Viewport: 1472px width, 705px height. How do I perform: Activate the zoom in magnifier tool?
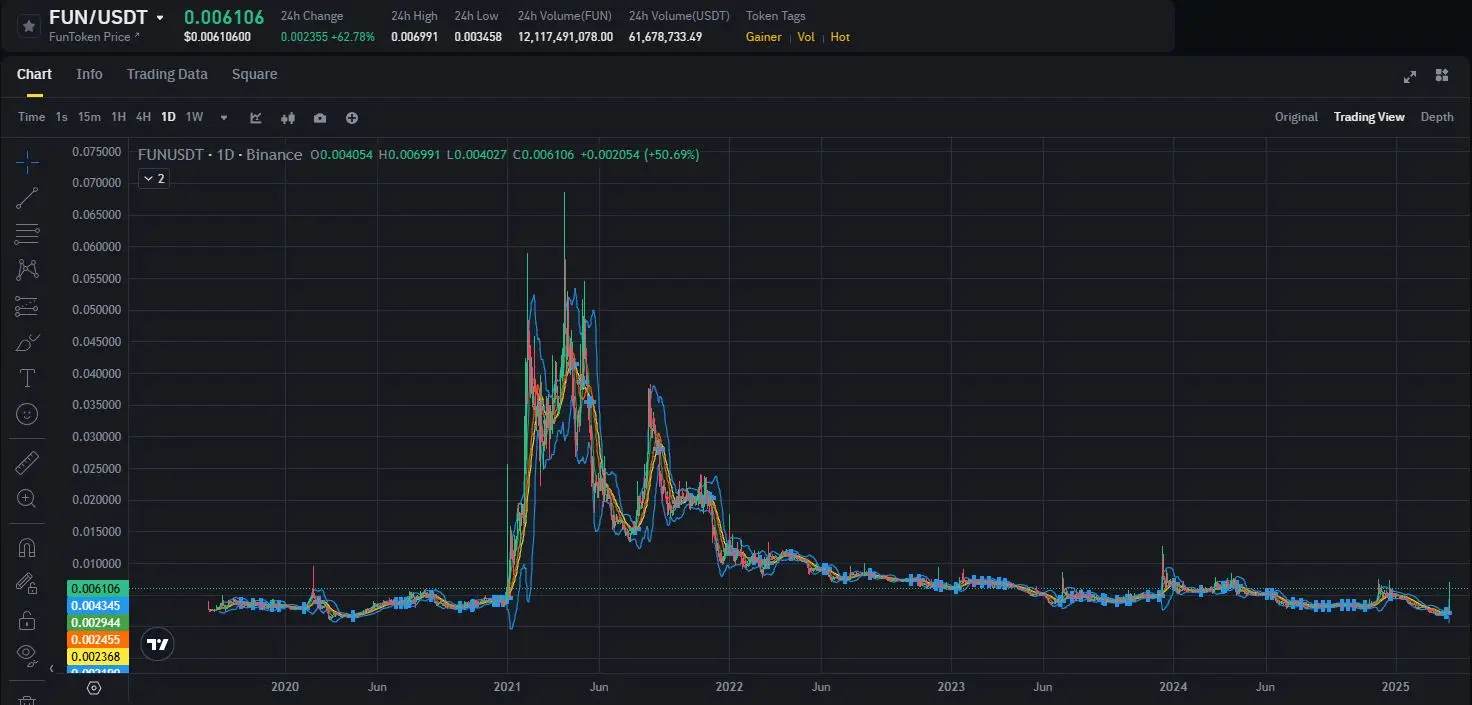coord(27,498)
